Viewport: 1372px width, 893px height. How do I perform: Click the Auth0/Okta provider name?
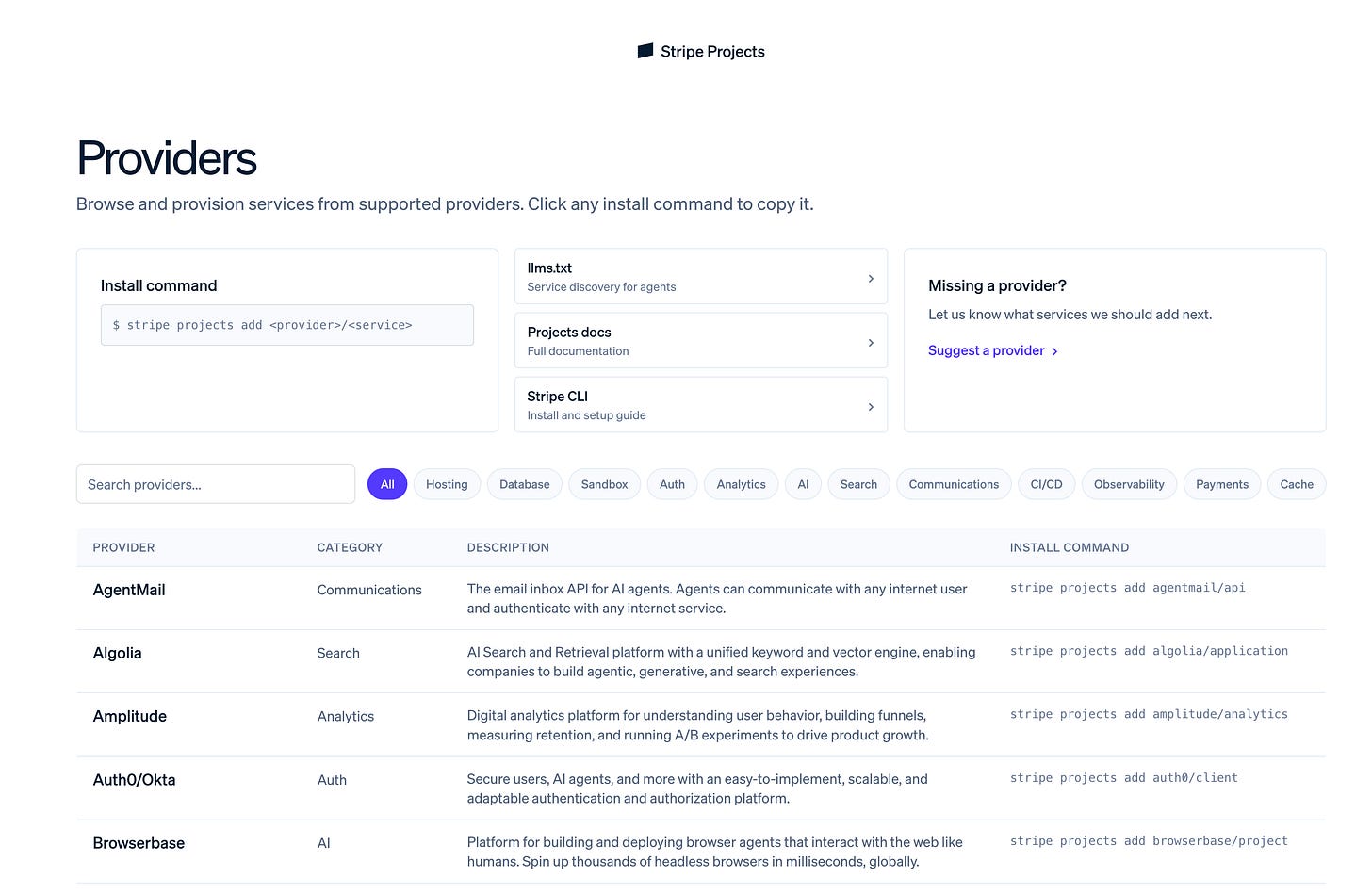tap(134, 780)
